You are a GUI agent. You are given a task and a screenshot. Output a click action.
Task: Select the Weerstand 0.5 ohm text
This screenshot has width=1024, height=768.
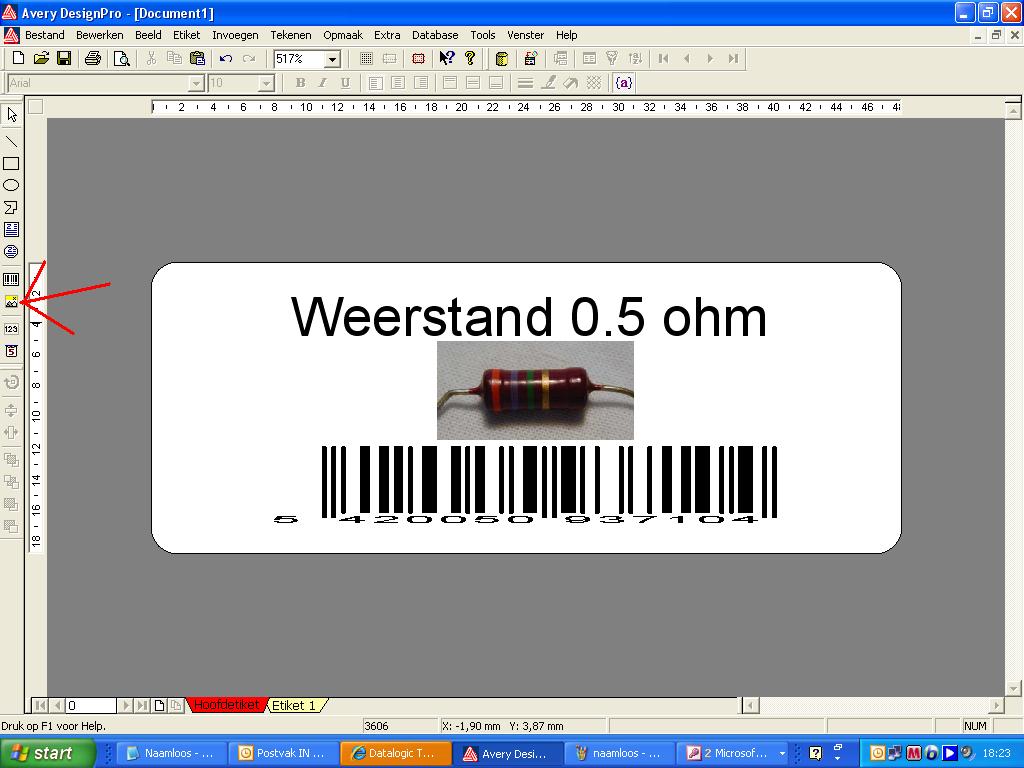528,317
